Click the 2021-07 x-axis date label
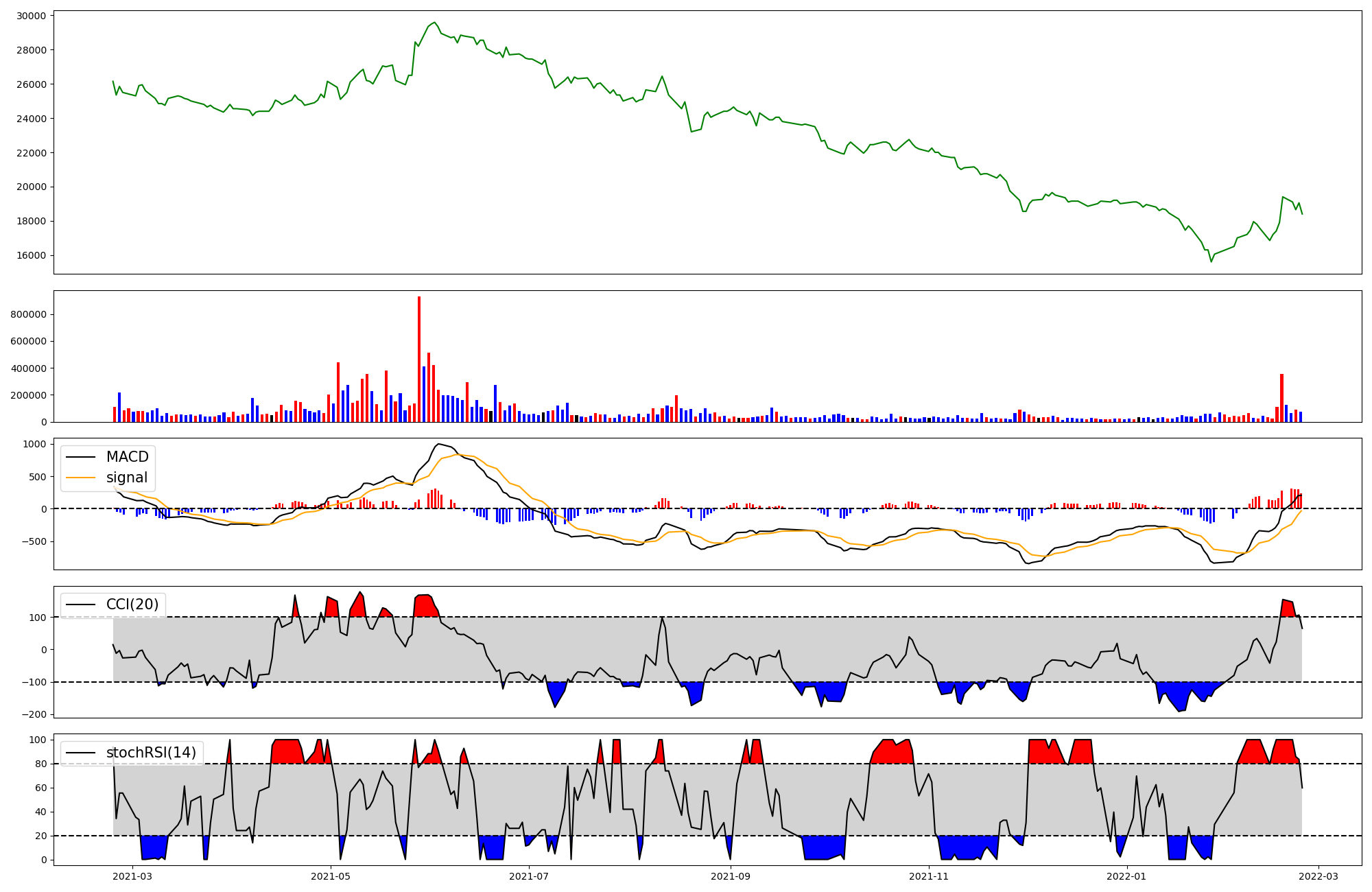 coord(530,876)
